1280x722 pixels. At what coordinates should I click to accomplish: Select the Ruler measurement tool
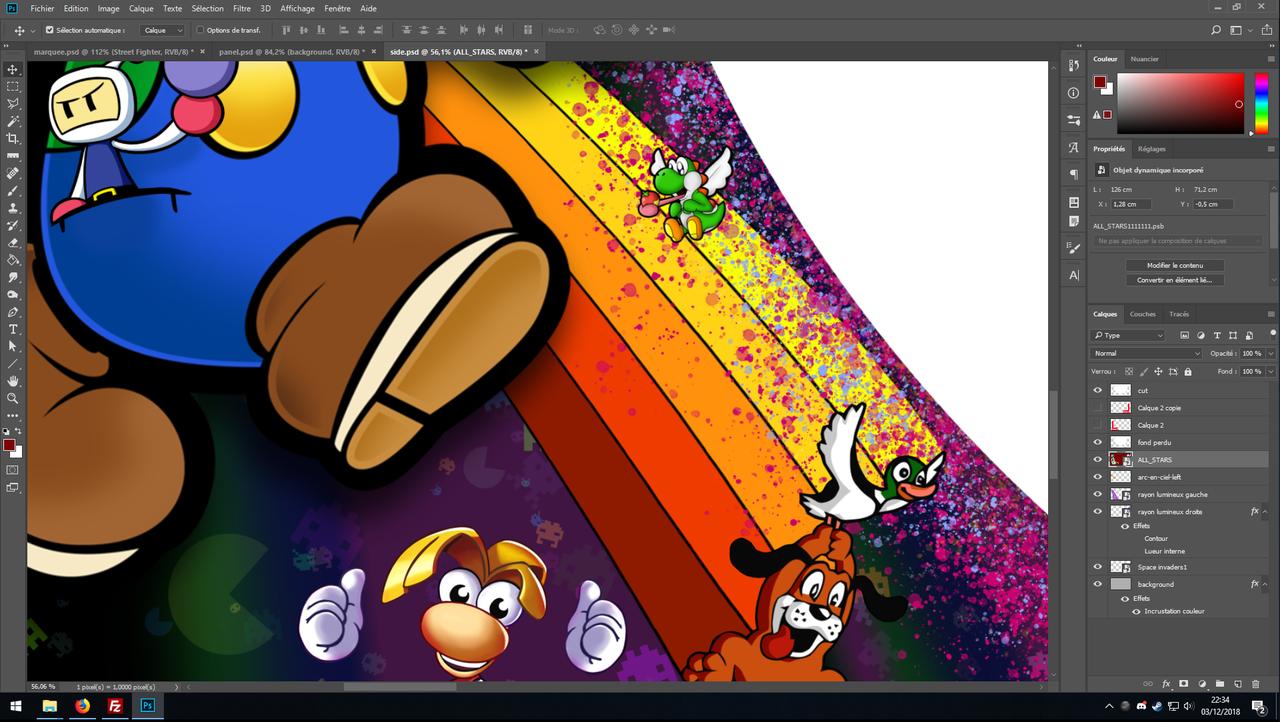(13, 156)
